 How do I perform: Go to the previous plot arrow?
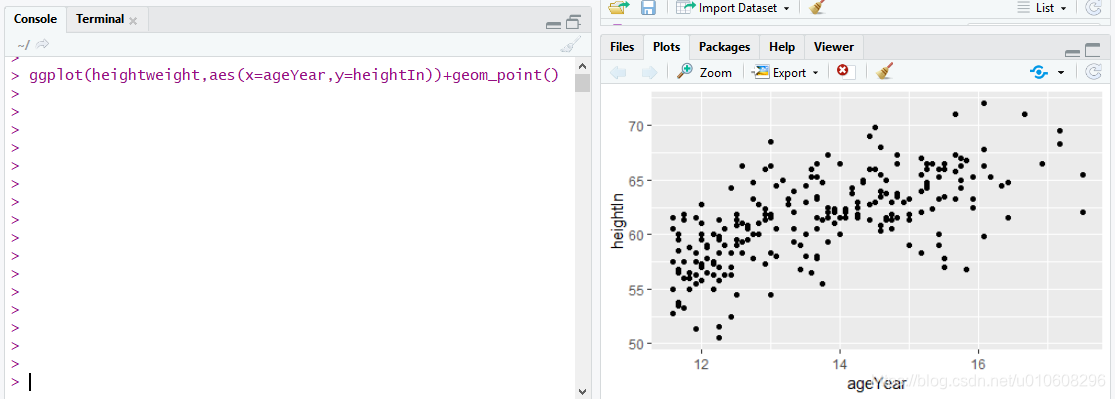point(619,72)
